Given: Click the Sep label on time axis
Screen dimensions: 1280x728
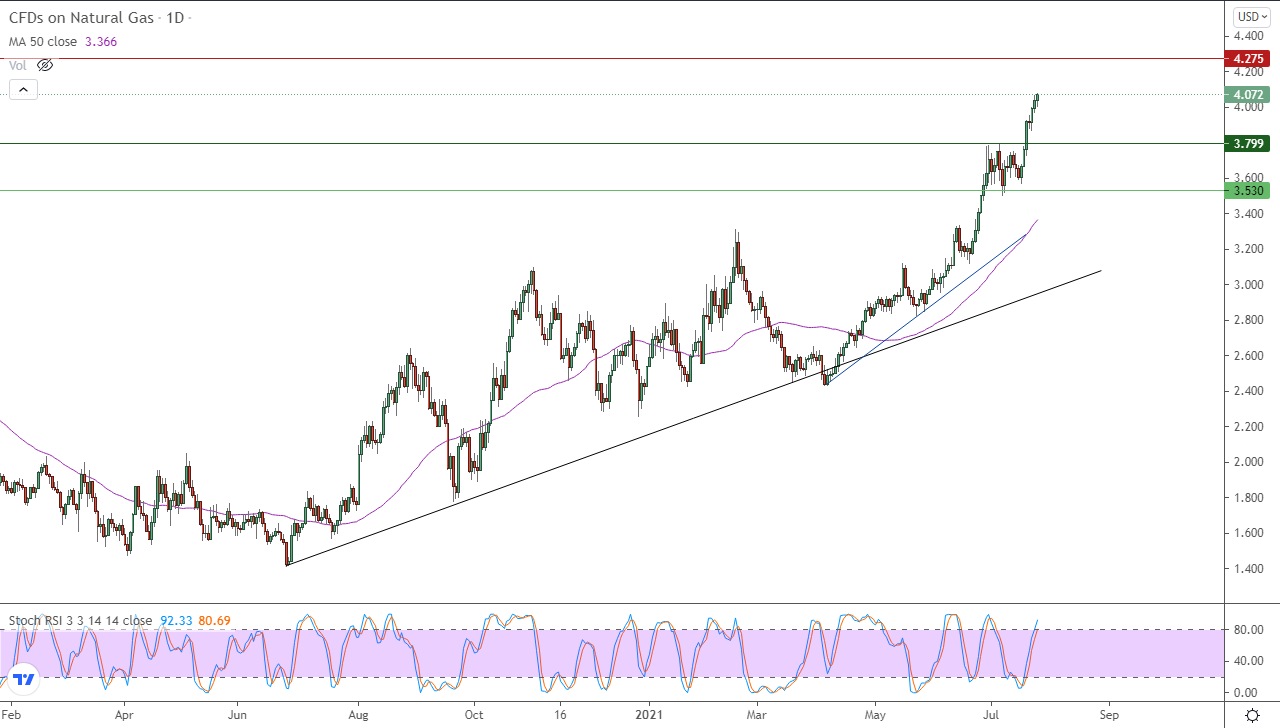Looking at the screenshot, I should 1108,716.
